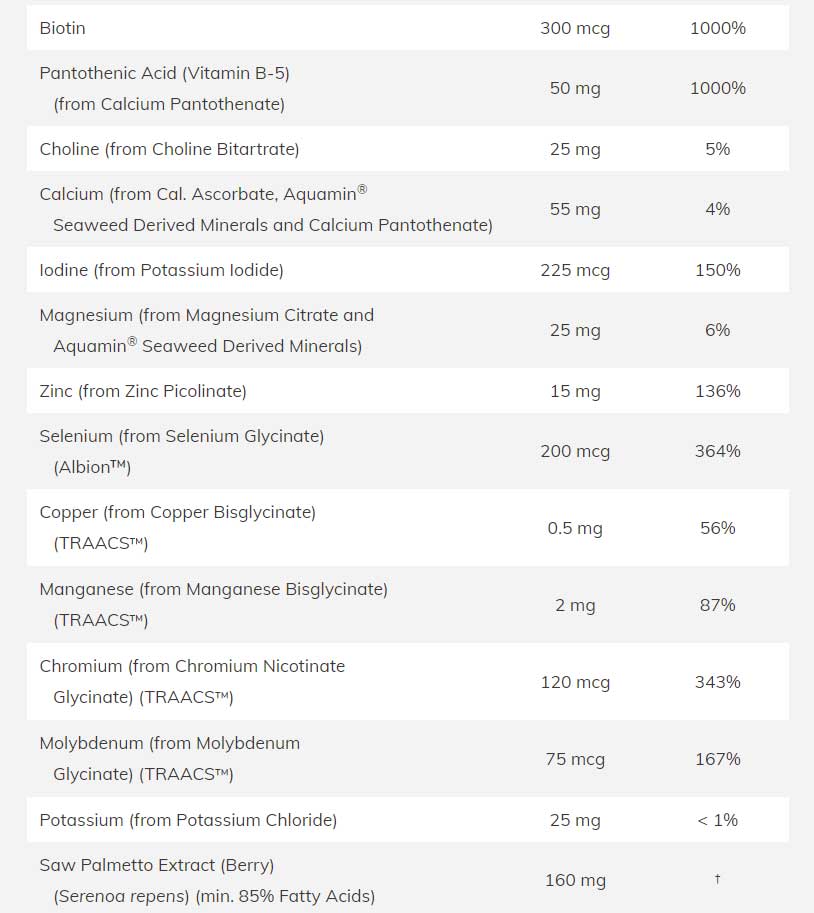Screen dimensions: 814x913
Task: Click the Copper 0.5 mg amount
Action: [x=574, y=528]
